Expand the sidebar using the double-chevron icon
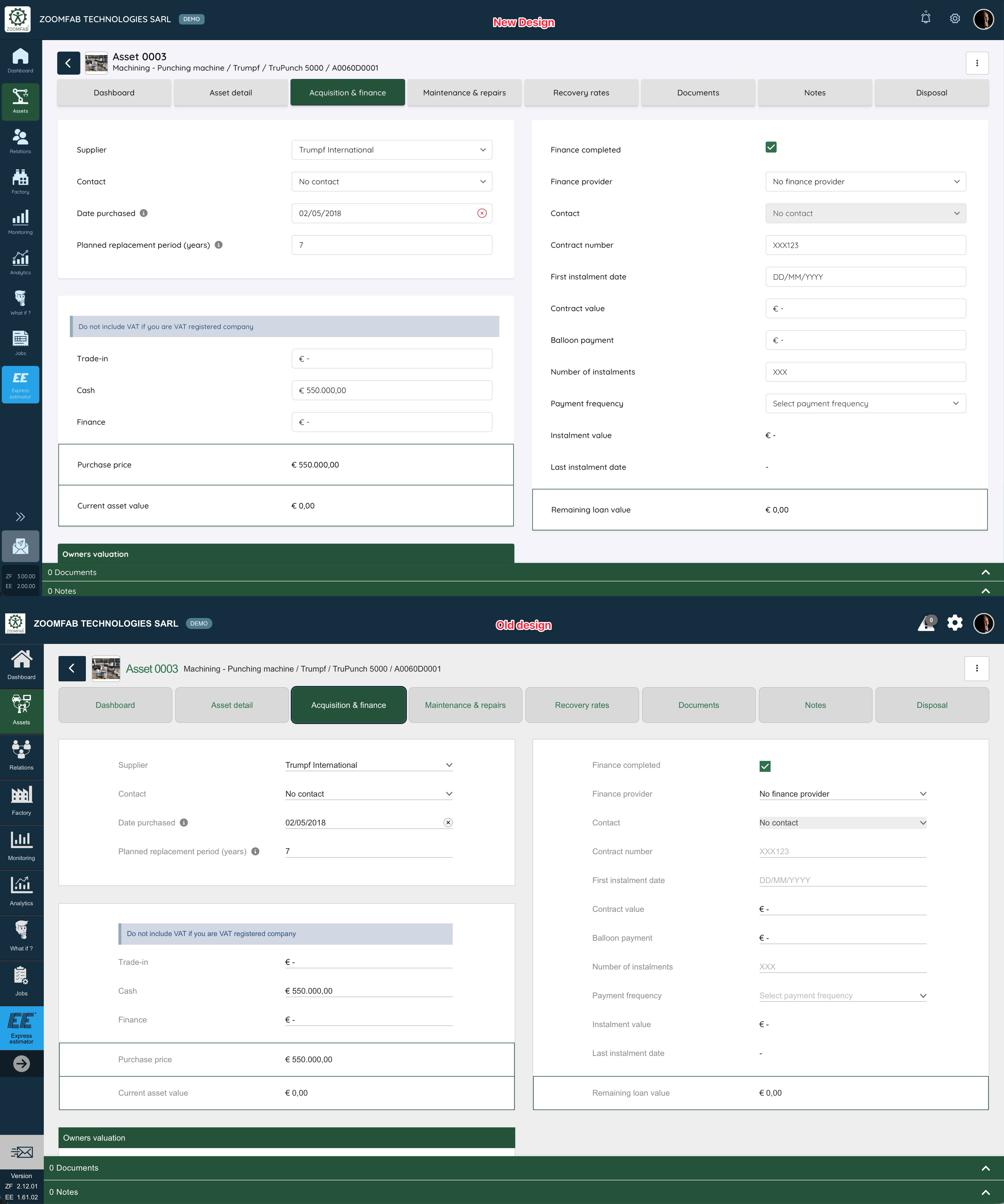Screen dimensions: 1004x1204 [x=21, y=517]
